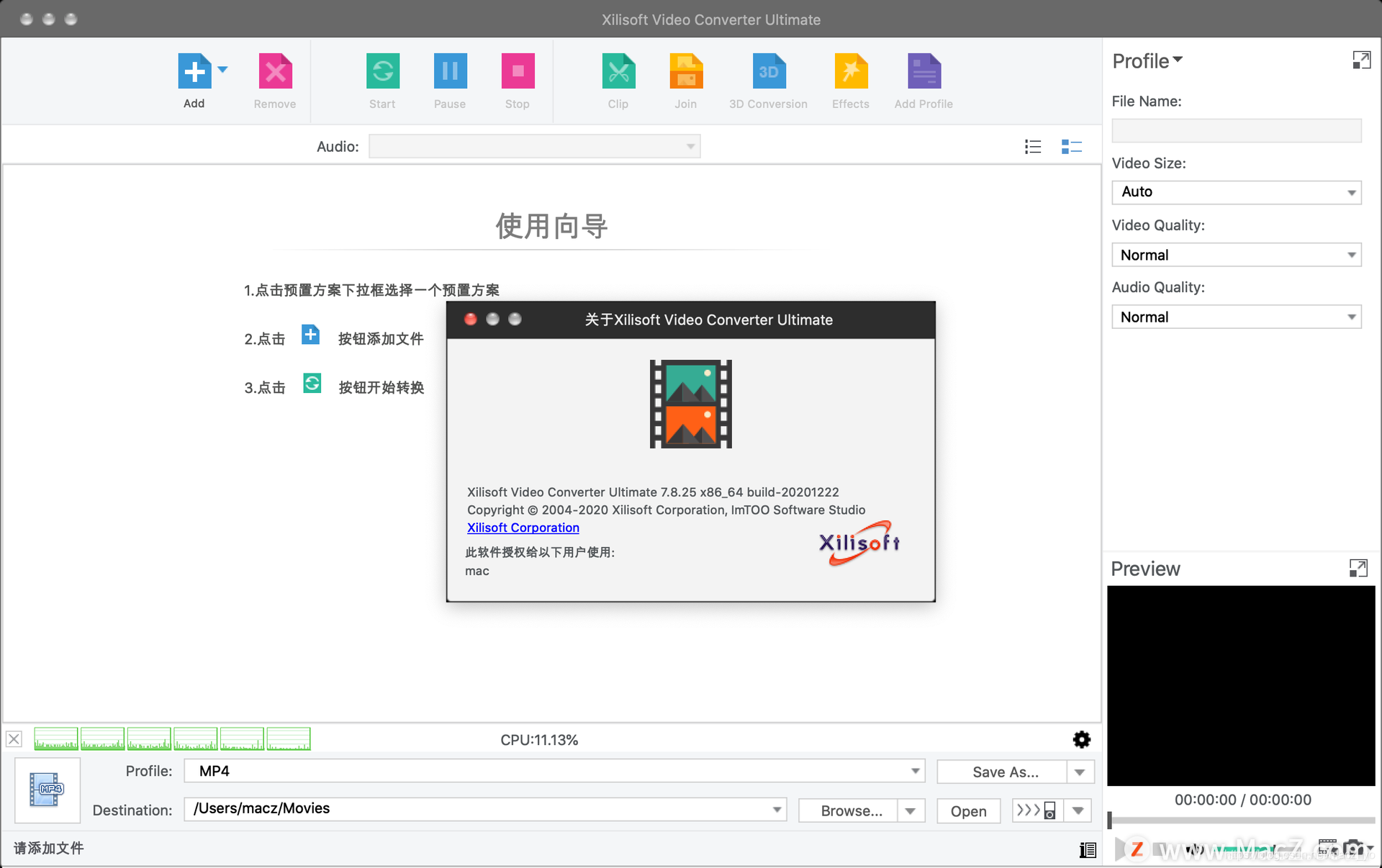Open the transfer to device dropdown arrow
This screenshot has height=868, width=1382.
1078,810
